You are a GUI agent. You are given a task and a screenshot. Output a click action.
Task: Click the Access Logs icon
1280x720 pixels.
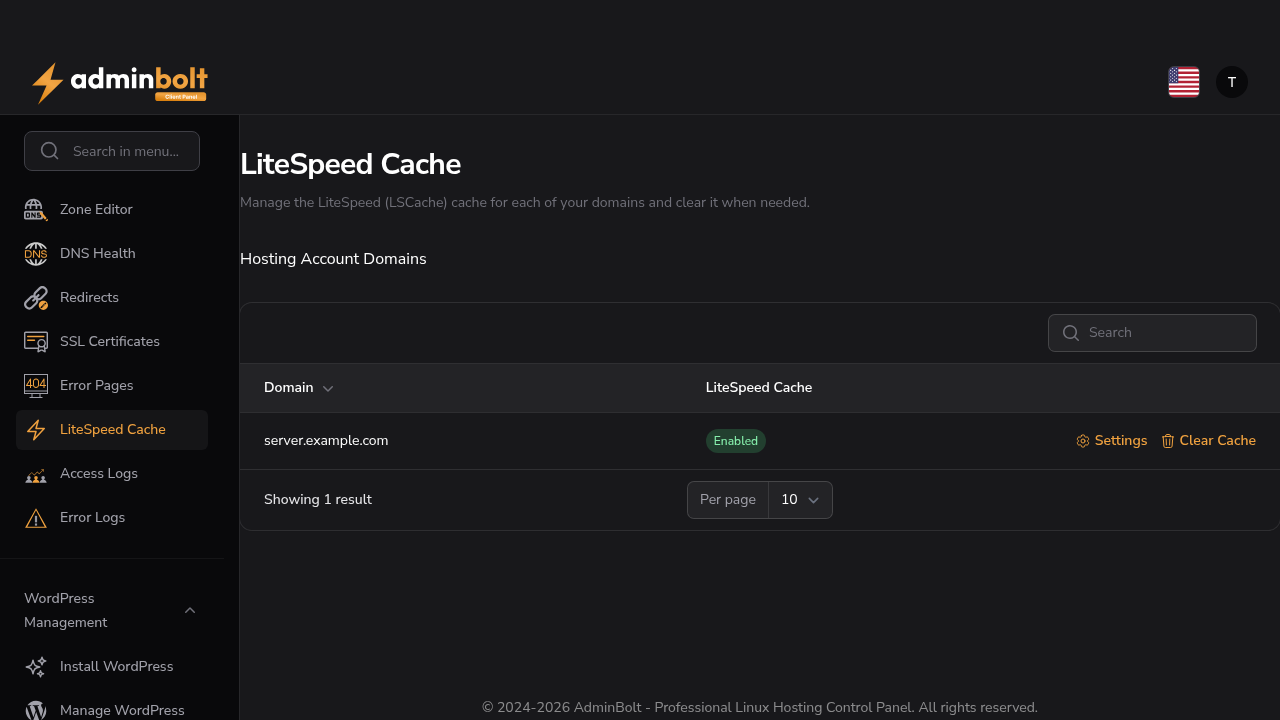[x=36, y=474]
